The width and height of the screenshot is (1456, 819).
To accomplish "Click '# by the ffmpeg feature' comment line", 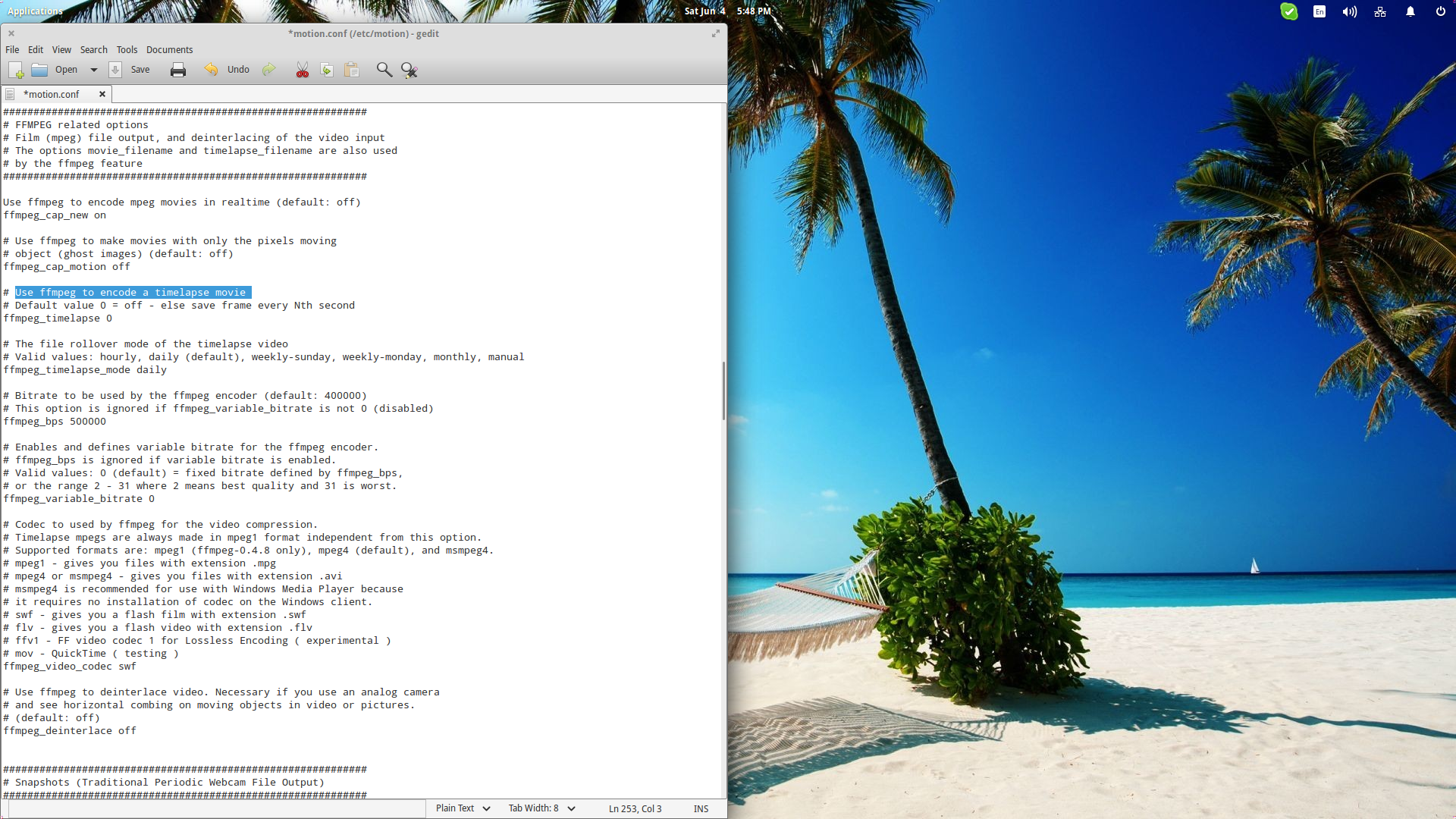I will pos(73,164).
